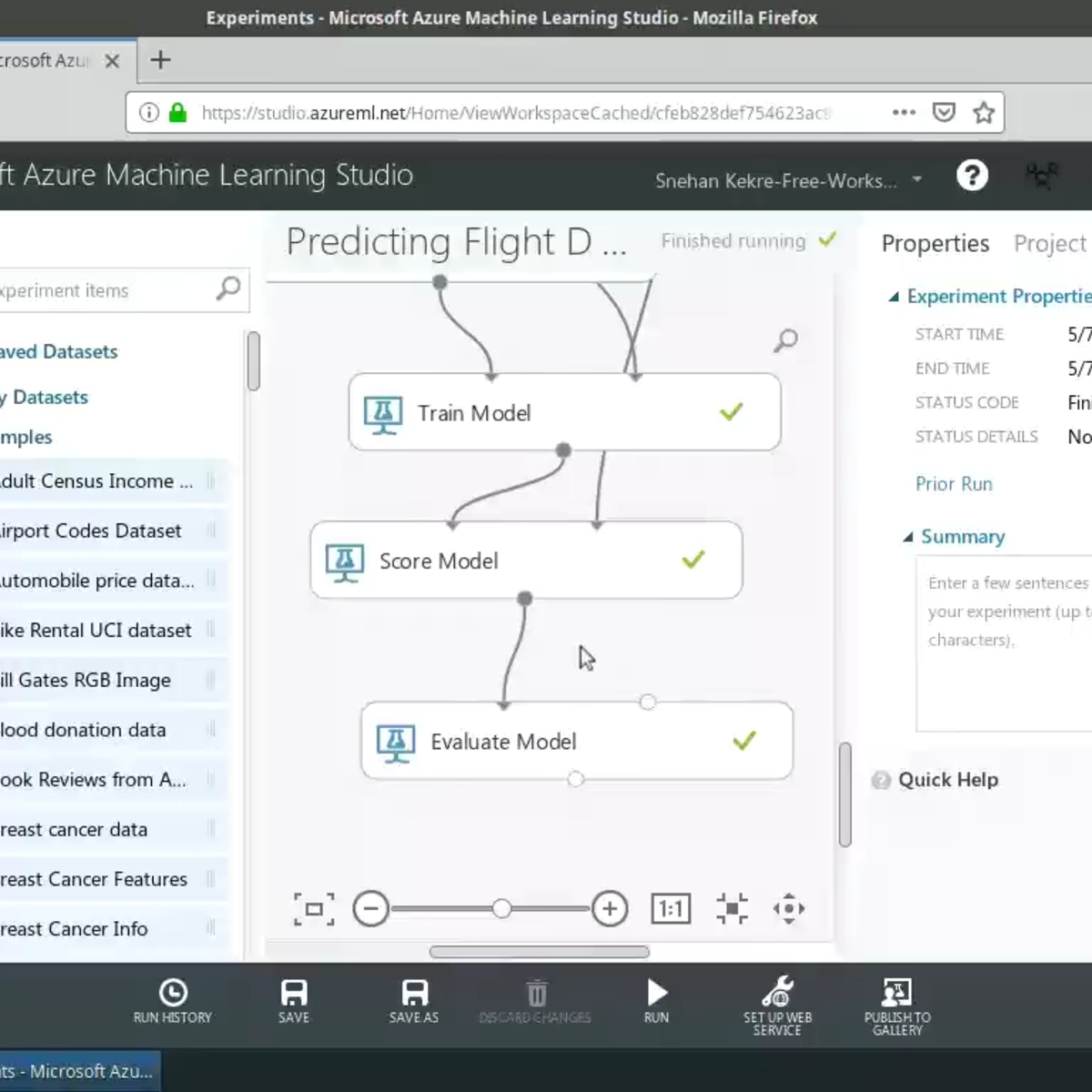The height and width of the screenshot is (1092, 1092).
Task: Click the magnifier icon on the canvas
Action: (x=784, y=340)
